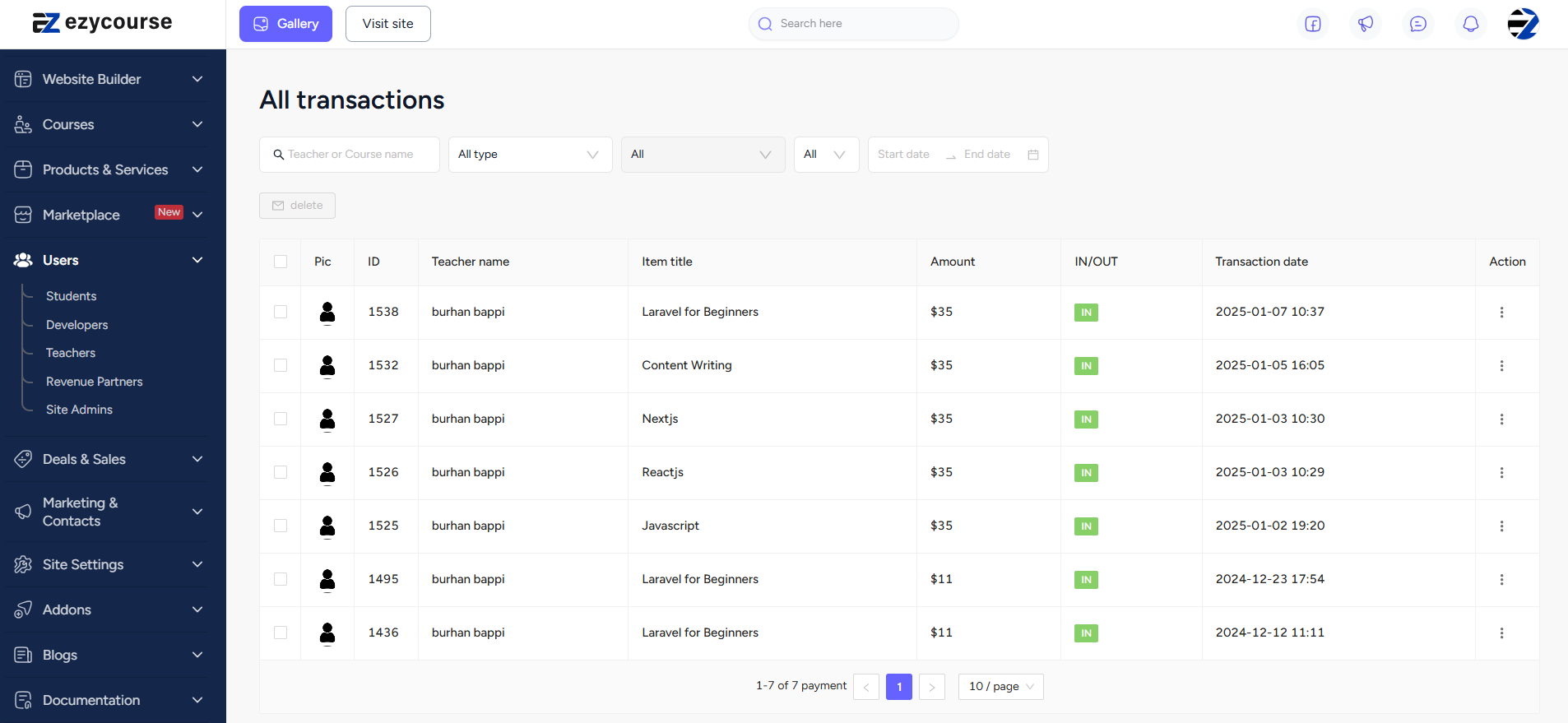Check the box for transaction 1436

click(281, 633)
